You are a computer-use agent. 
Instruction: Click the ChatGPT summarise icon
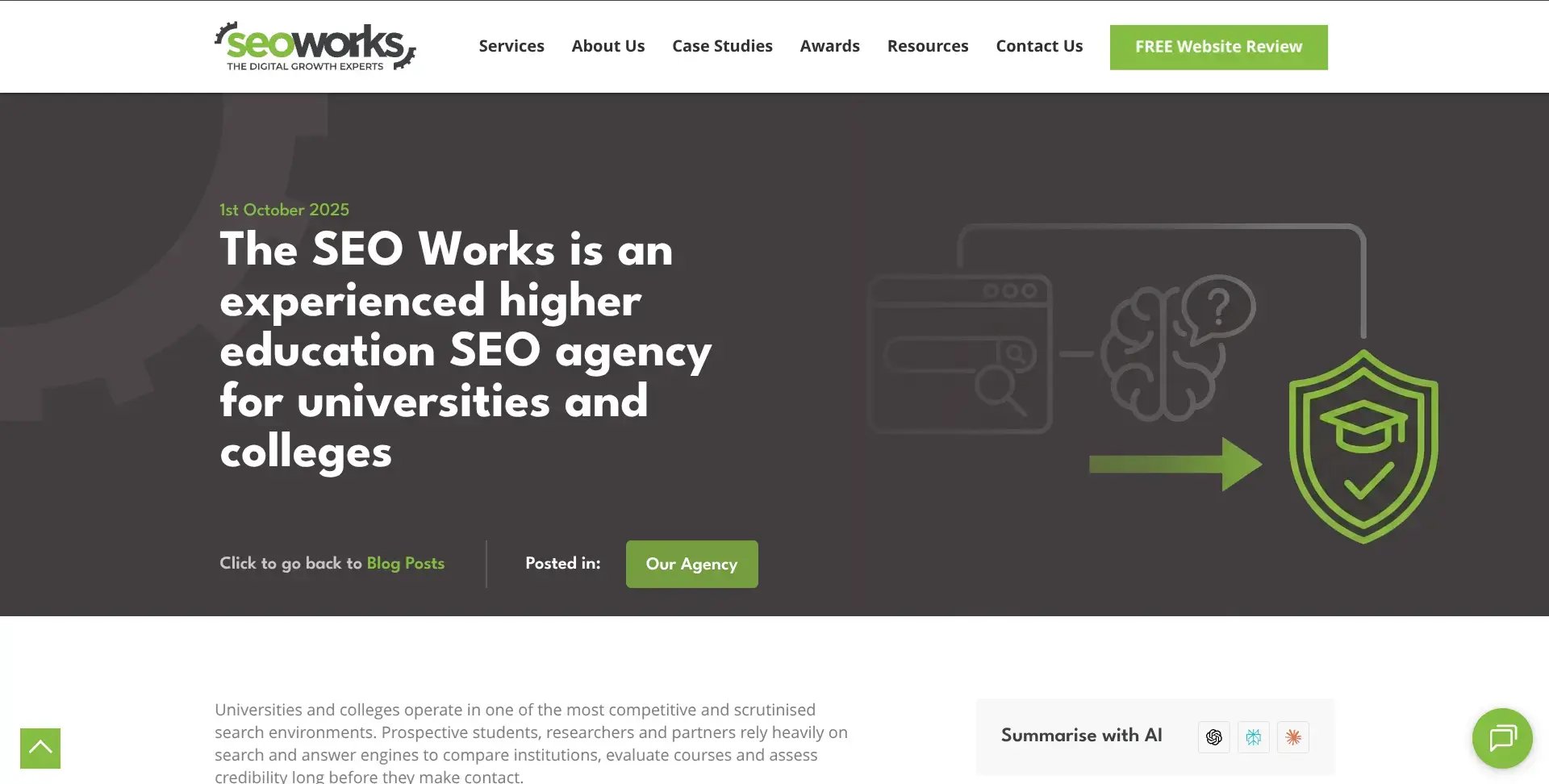click(1213, 736)
